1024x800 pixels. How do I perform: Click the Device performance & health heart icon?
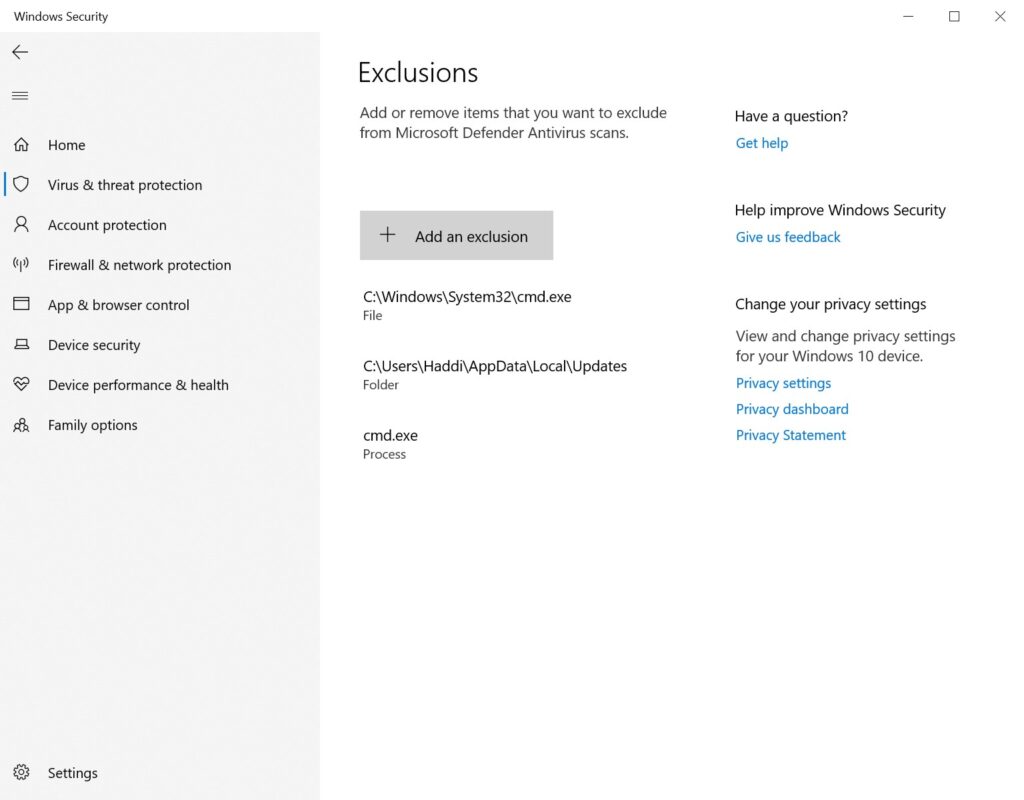tap(21, 385)
